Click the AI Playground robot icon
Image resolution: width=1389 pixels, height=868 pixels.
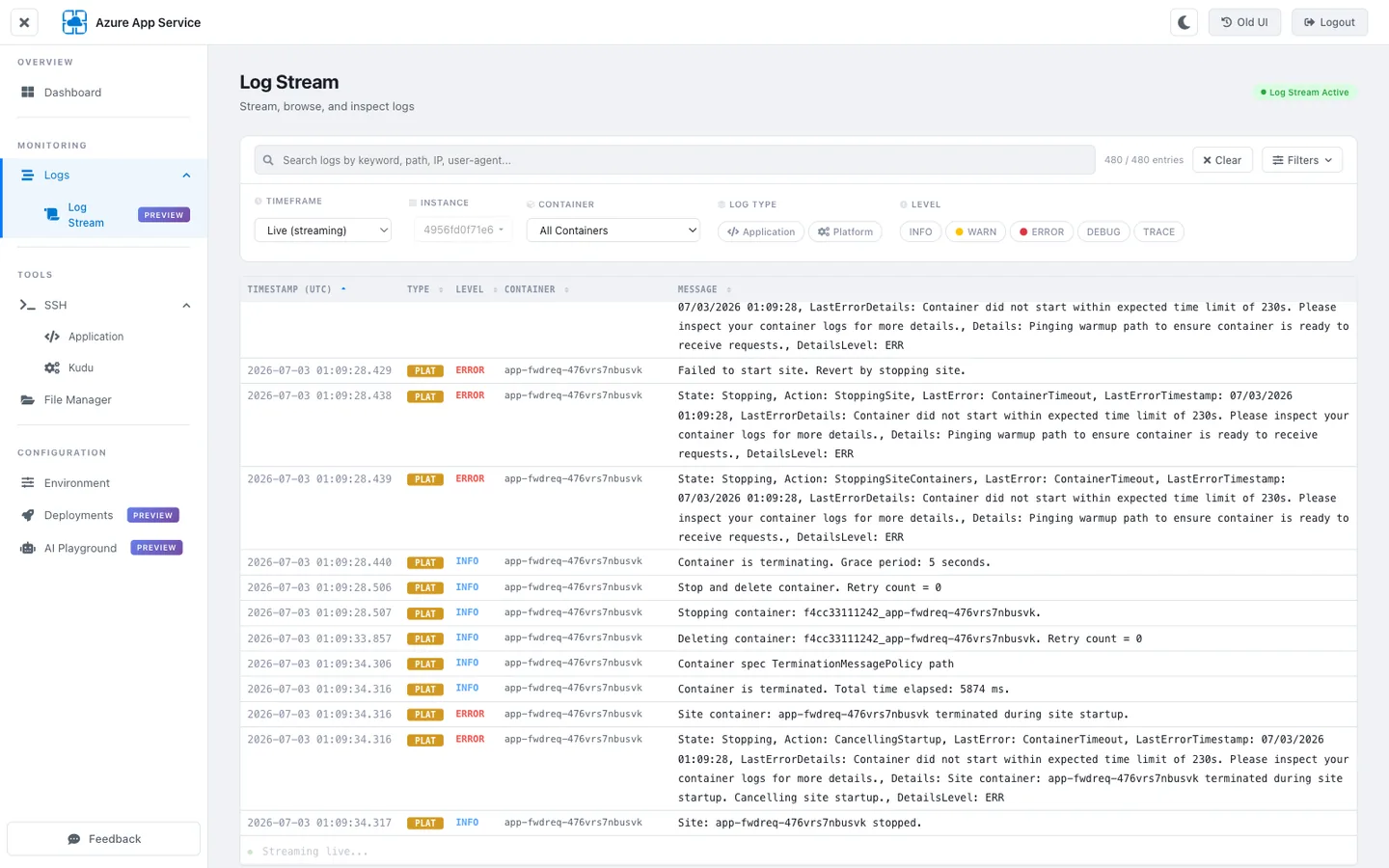28,549
